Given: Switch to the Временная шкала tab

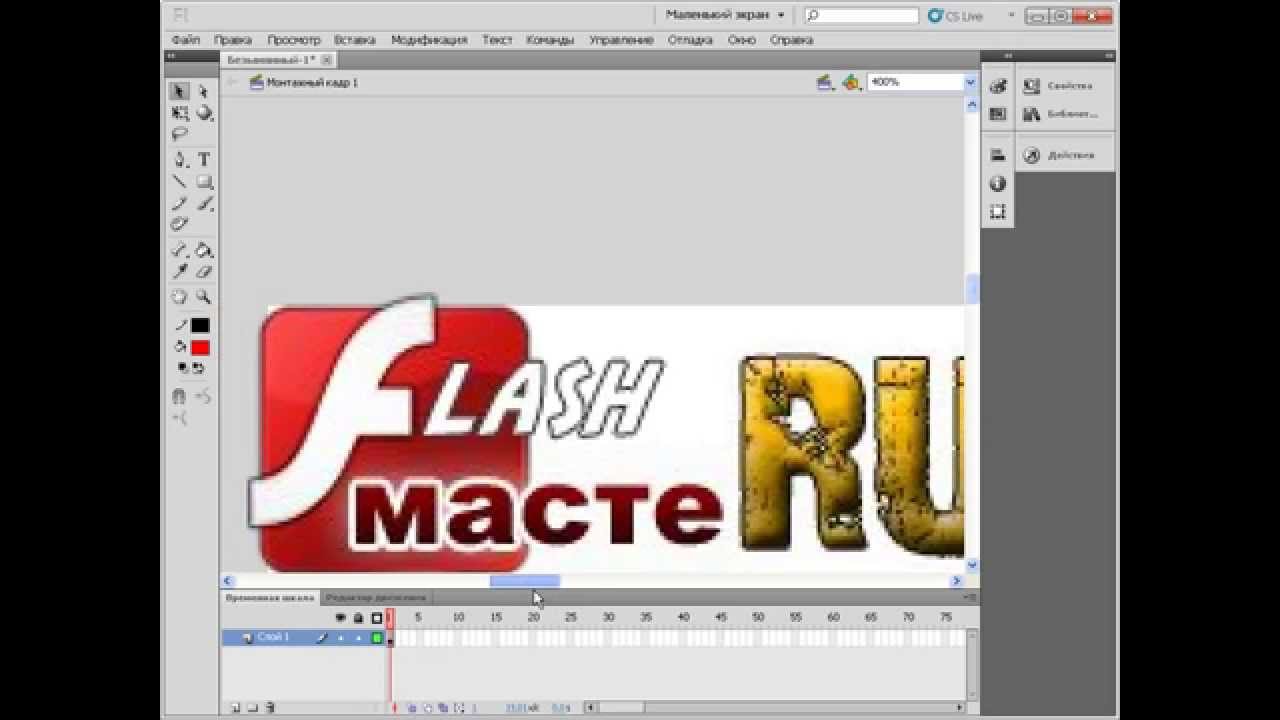Looking at the screenshot, I should coord(270,597).
